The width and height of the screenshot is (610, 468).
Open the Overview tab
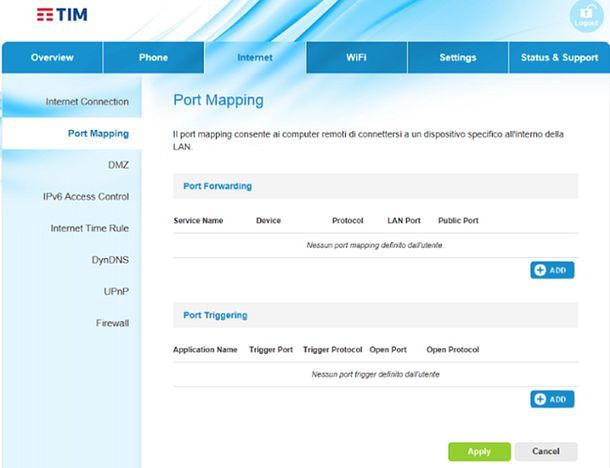(x=52, y=58)
